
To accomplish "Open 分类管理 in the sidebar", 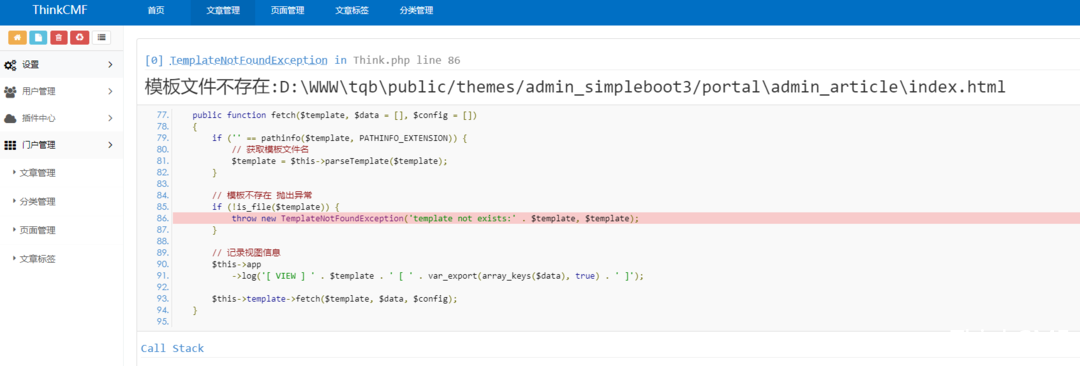I will [37, 202].
